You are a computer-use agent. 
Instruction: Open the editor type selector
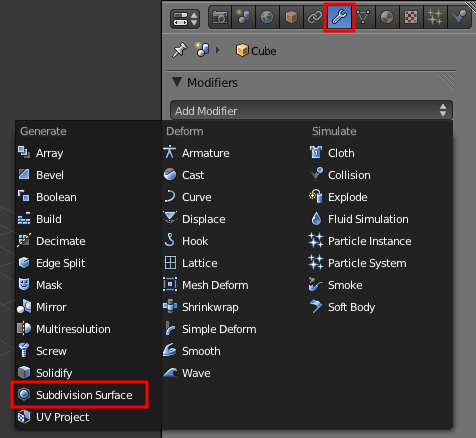[185, 18]
